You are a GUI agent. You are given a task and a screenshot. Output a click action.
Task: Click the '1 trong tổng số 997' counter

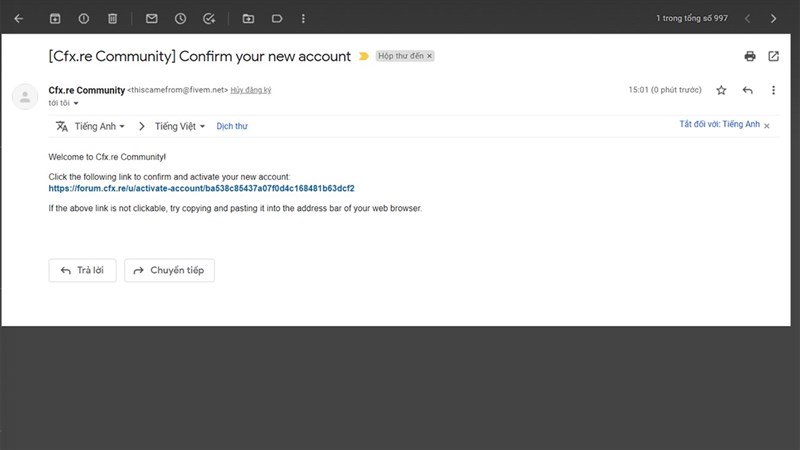692,18
